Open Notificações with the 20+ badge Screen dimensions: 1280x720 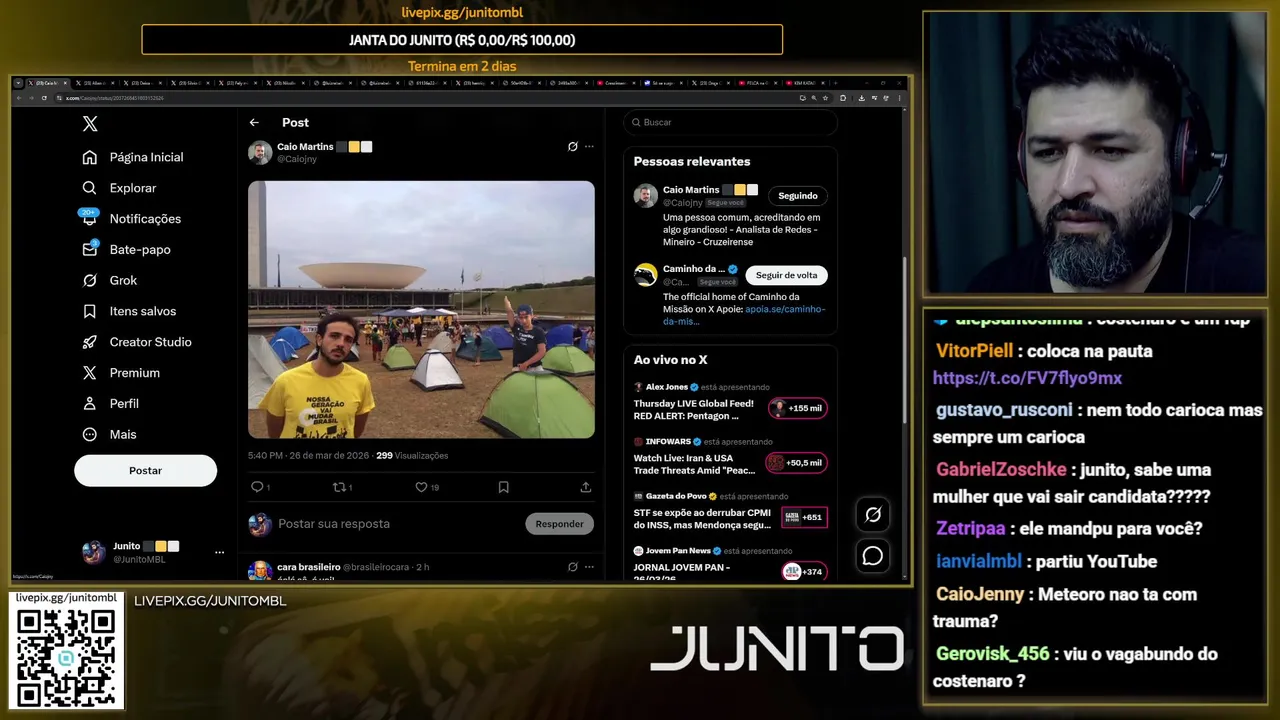pos(132,218)
